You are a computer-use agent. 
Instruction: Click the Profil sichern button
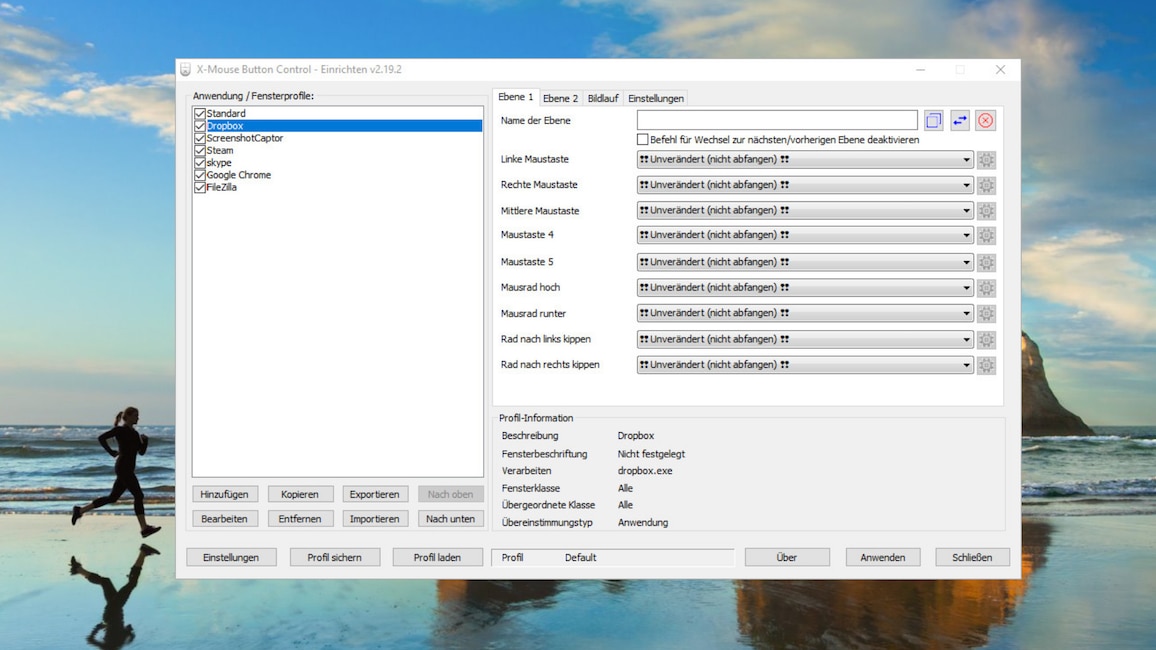(x=335, y=557)
